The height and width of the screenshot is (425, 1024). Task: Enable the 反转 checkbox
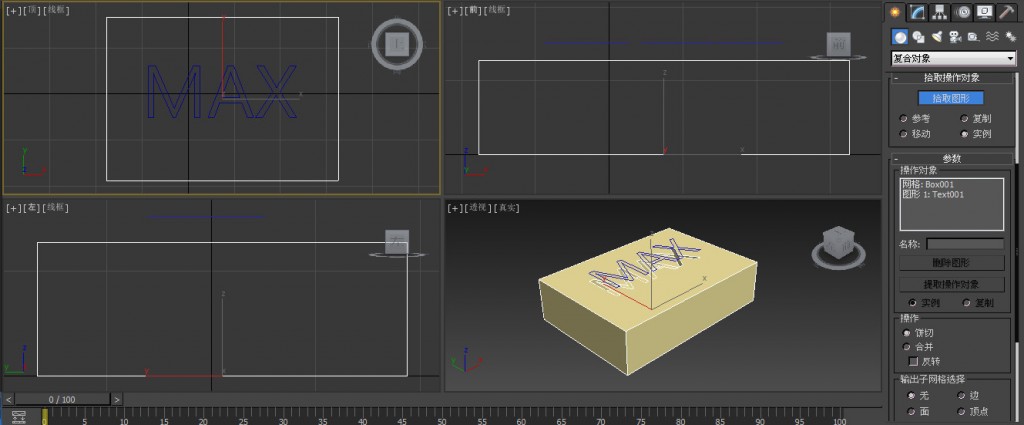pyautogui.click(x=914, y=361)
